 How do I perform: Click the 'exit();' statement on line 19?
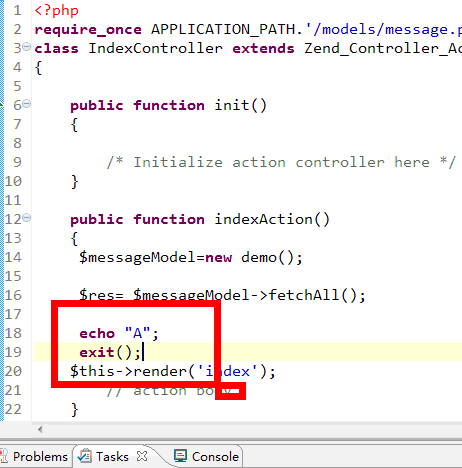110,353
